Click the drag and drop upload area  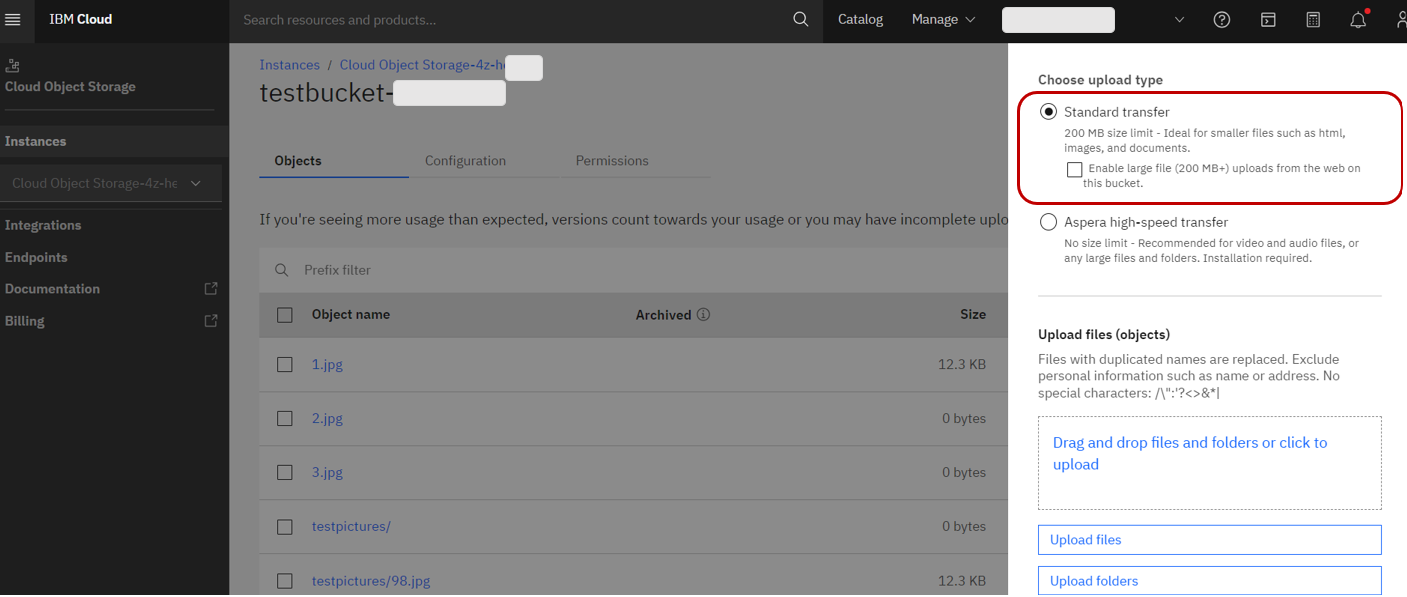click(x=1210, y=463)
